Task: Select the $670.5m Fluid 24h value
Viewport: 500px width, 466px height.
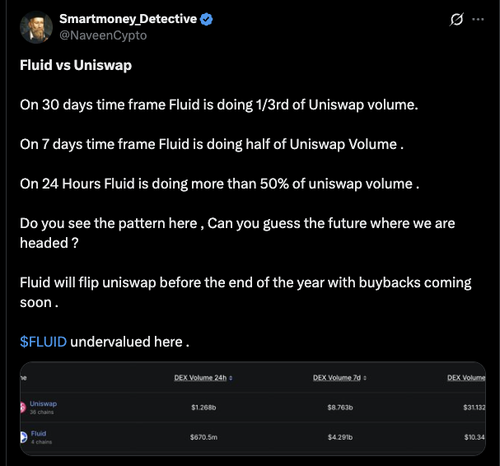Action: point(204,437)
